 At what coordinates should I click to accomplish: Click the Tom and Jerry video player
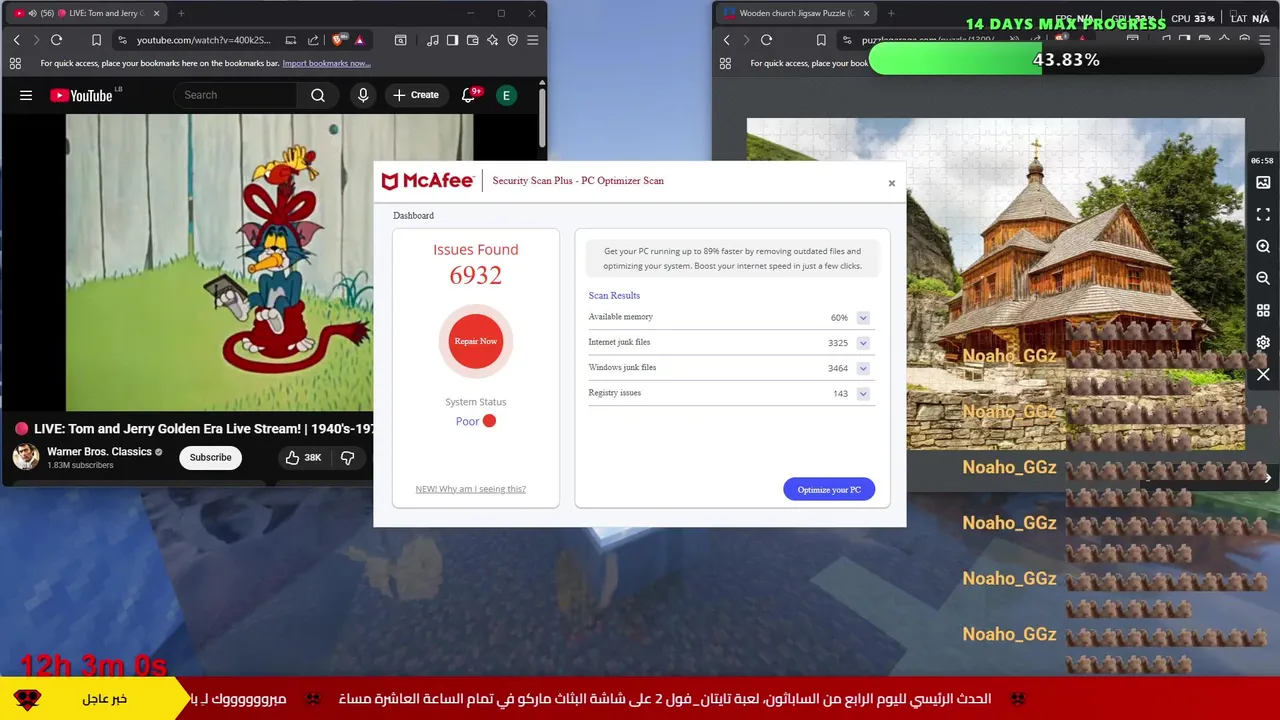[220, 263]
